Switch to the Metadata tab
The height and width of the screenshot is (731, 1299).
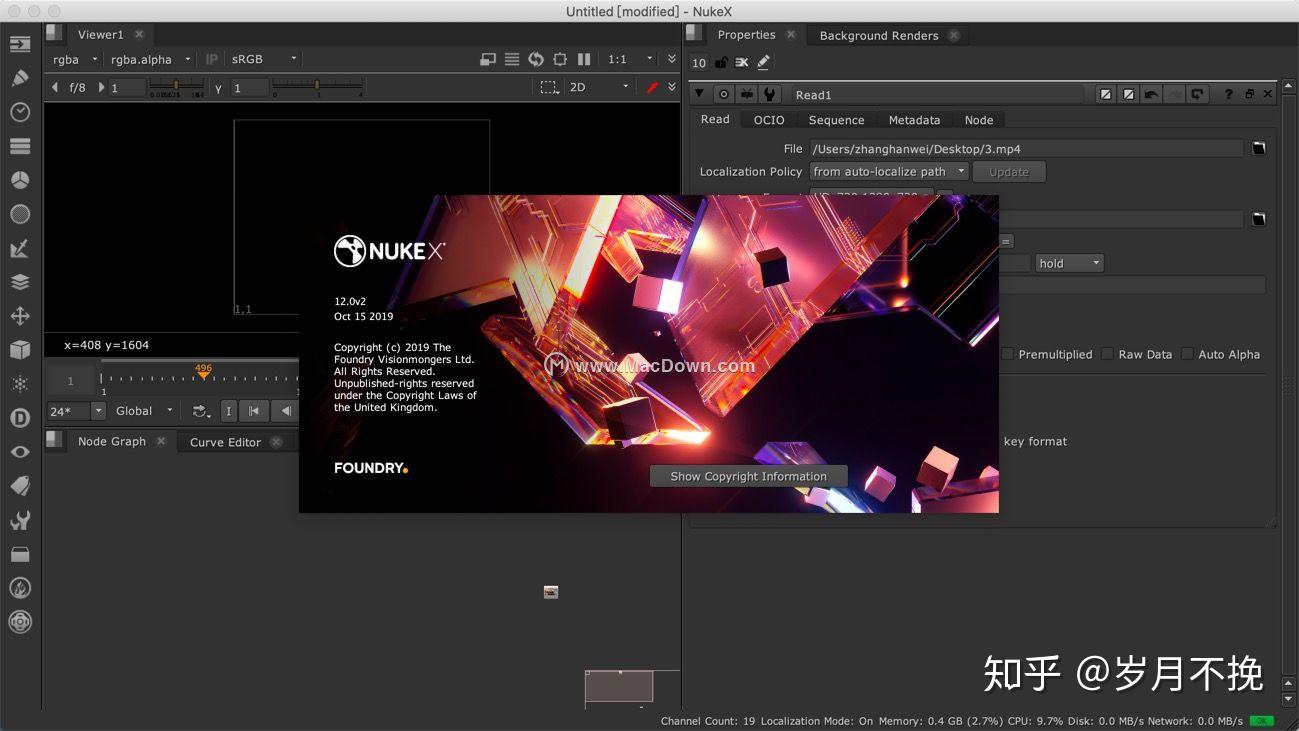(x=914, y=120)
